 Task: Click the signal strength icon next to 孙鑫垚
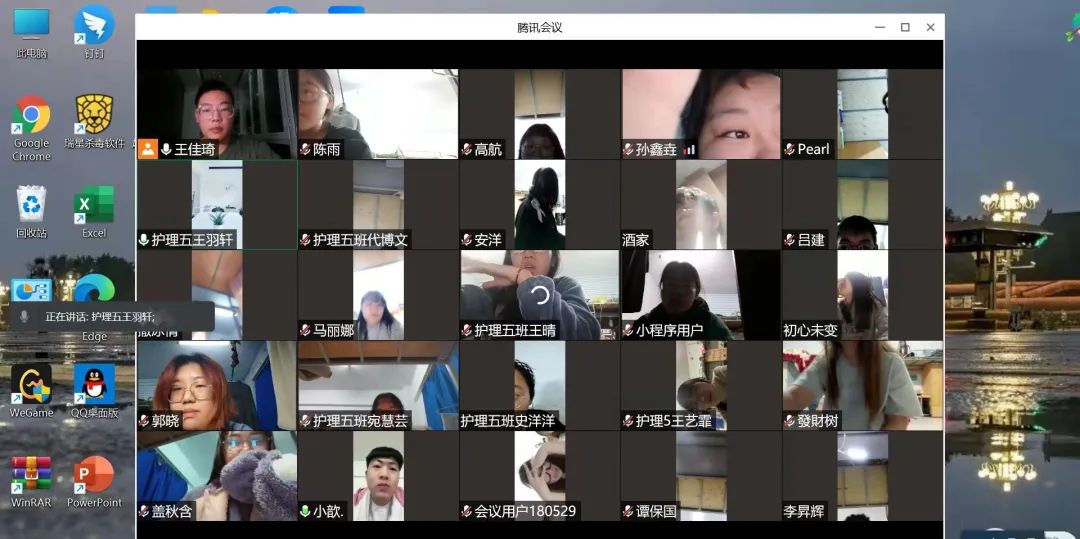tap(689, 150)
